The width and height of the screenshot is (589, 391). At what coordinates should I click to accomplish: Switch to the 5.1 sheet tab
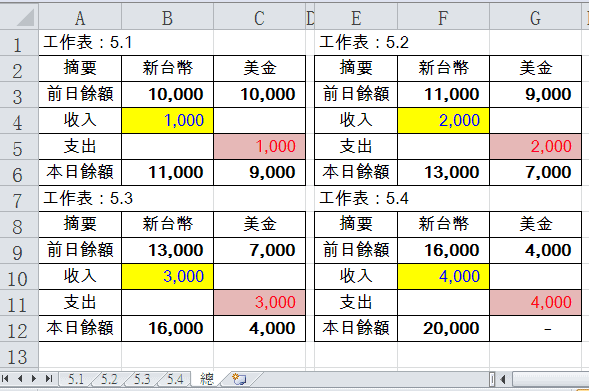tap(76, 379)
